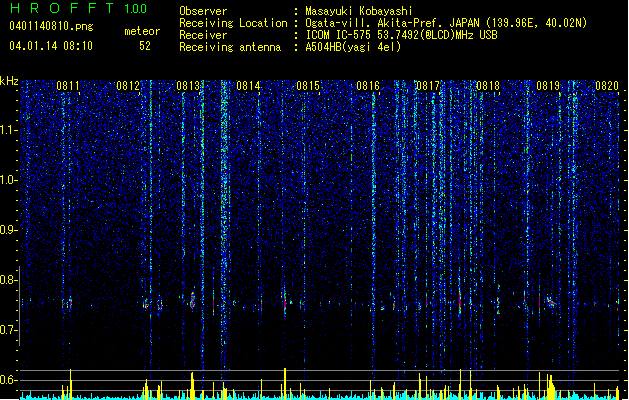This screenshot has height=400, width=629.
Task: Click the 0811 time marker
Action: pos(68,86)
